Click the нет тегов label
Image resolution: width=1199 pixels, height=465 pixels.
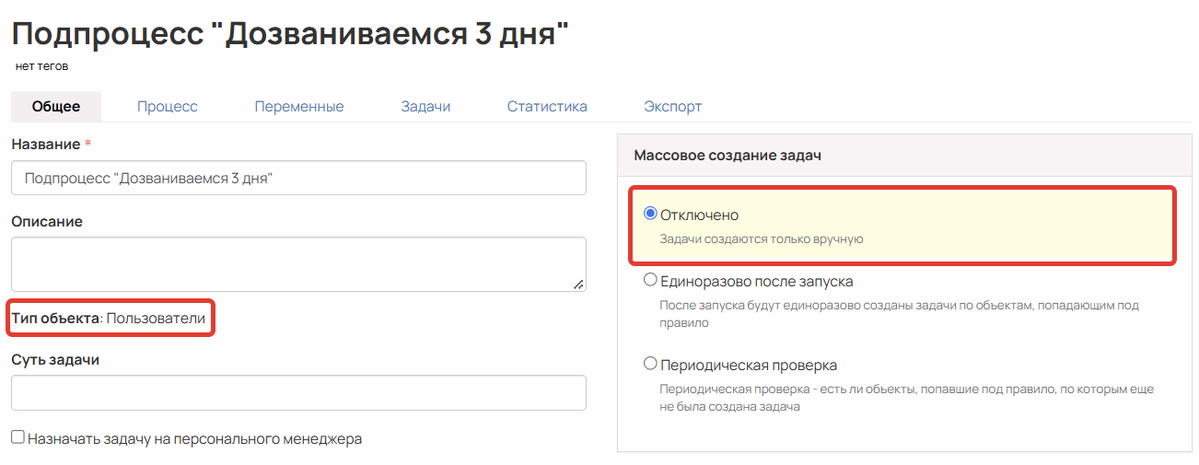point(42,67)
